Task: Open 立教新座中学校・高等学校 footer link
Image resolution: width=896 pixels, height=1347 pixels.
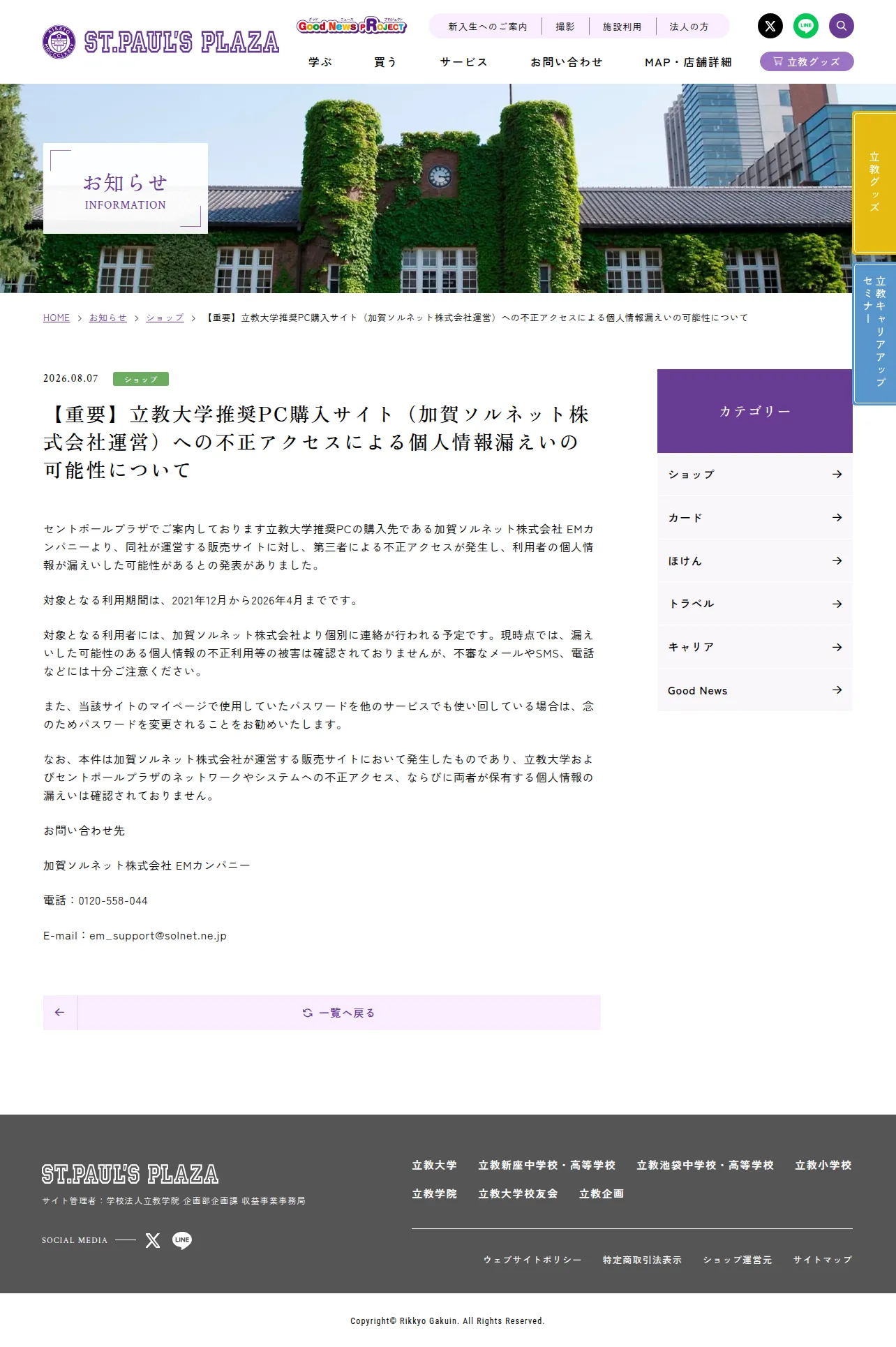Action: [546, 1166]
